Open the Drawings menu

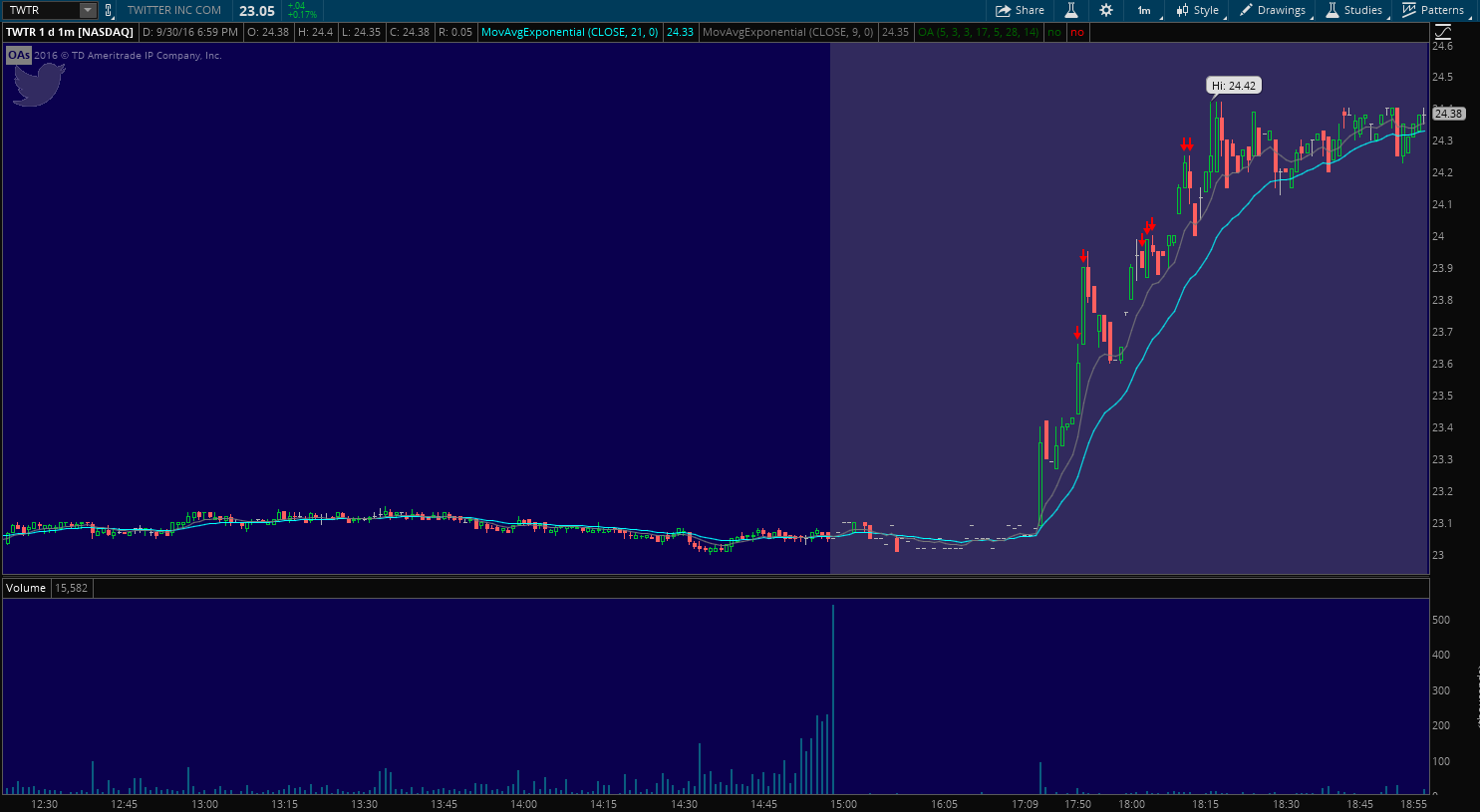1273,10
